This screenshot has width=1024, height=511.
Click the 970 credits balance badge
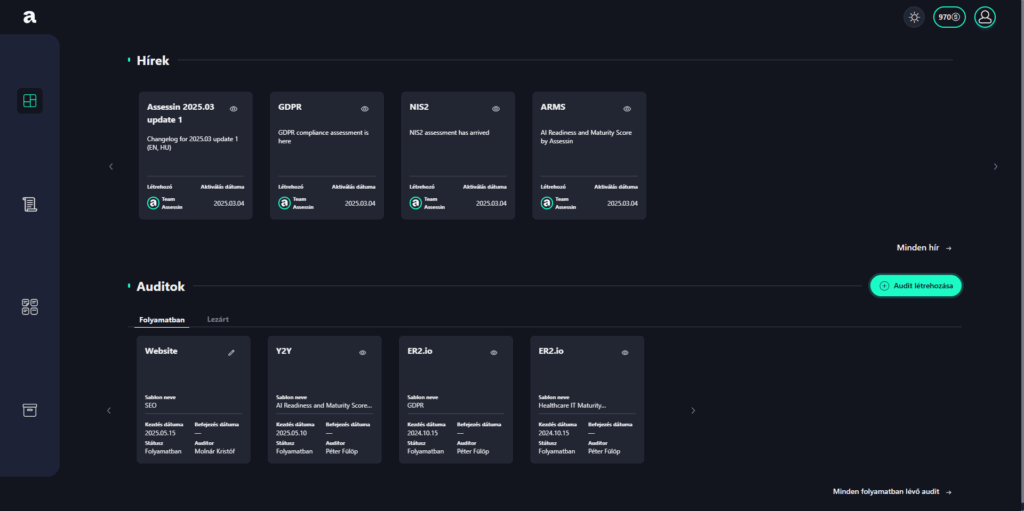point(949,17)
